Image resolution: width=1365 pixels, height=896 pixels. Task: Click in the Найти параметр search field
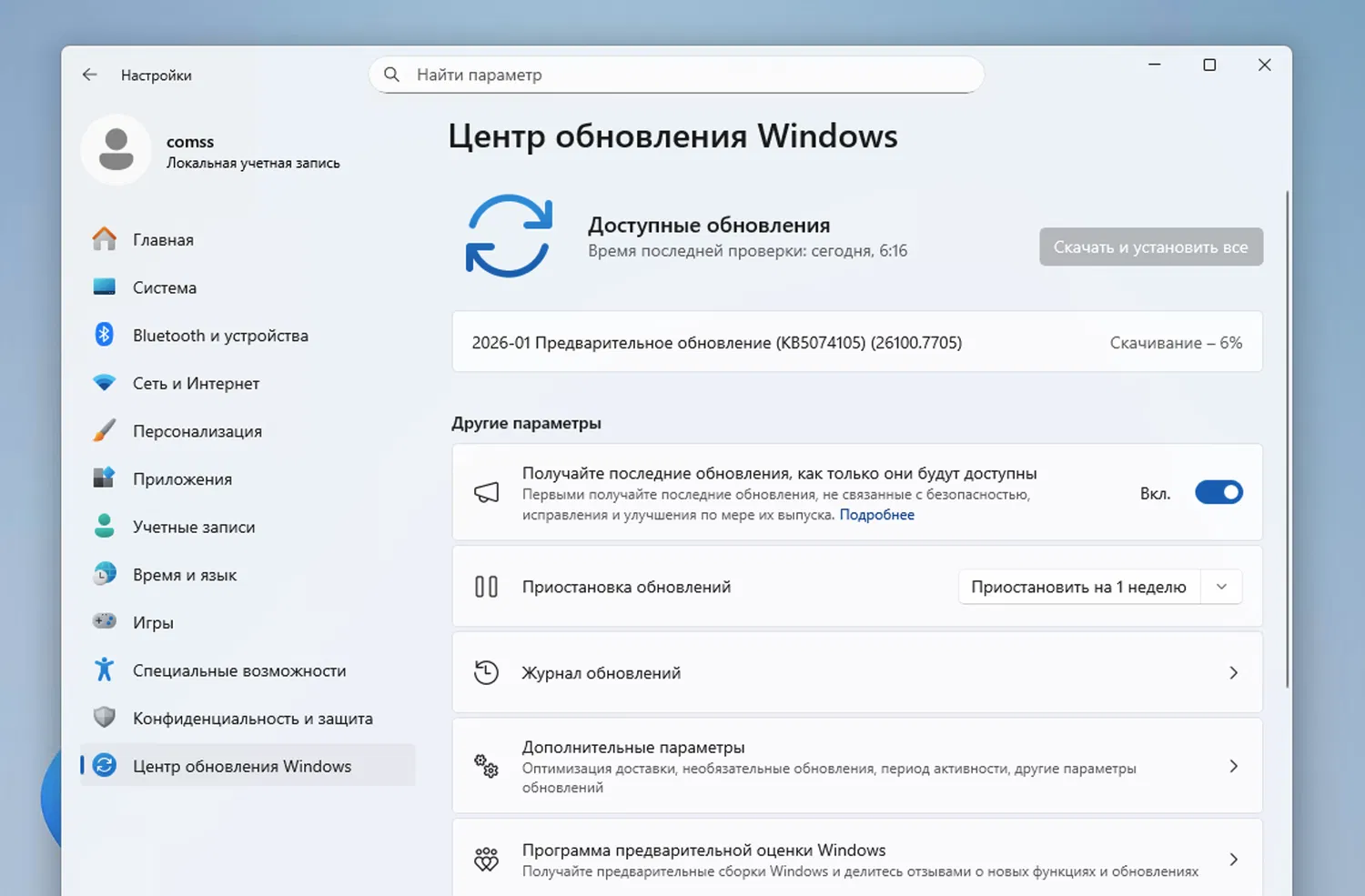pos(676,75)
